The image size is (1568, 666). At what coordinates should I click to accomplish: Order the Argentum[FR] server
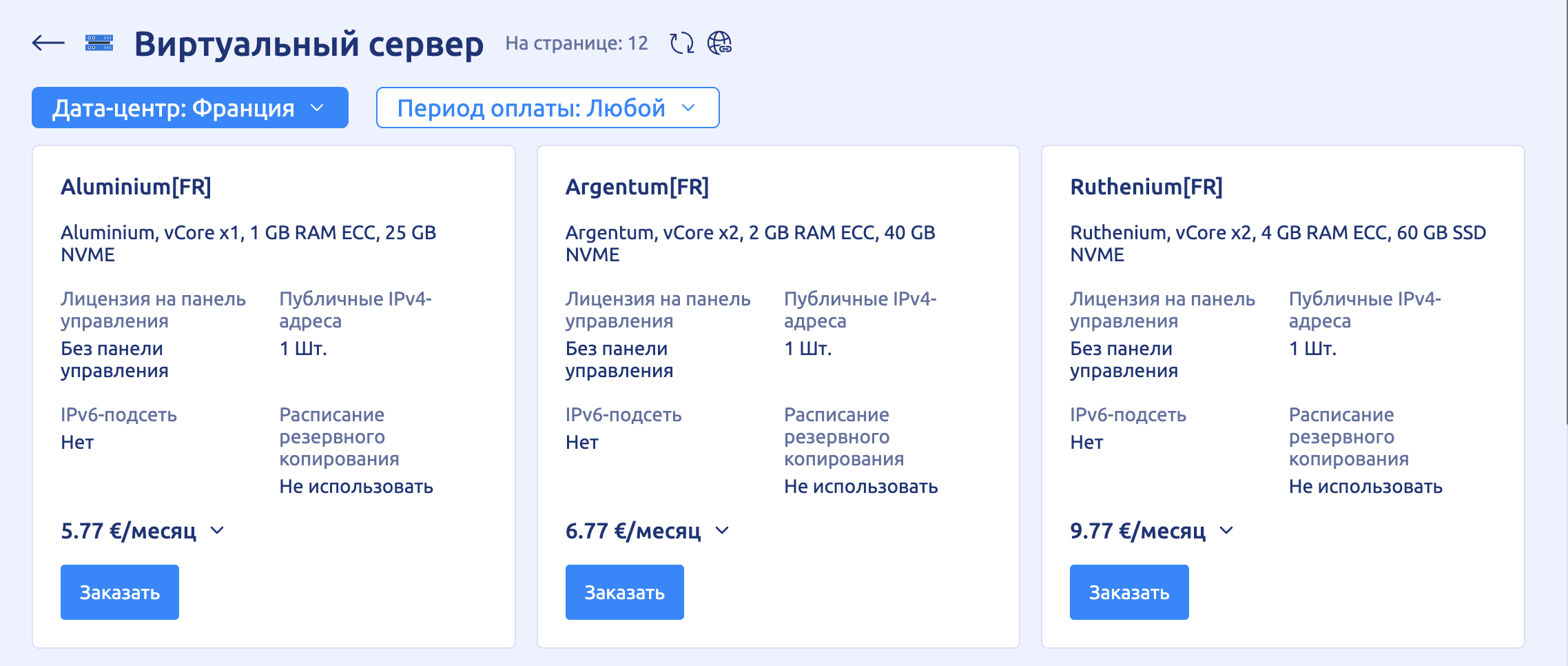coord(624,592)
